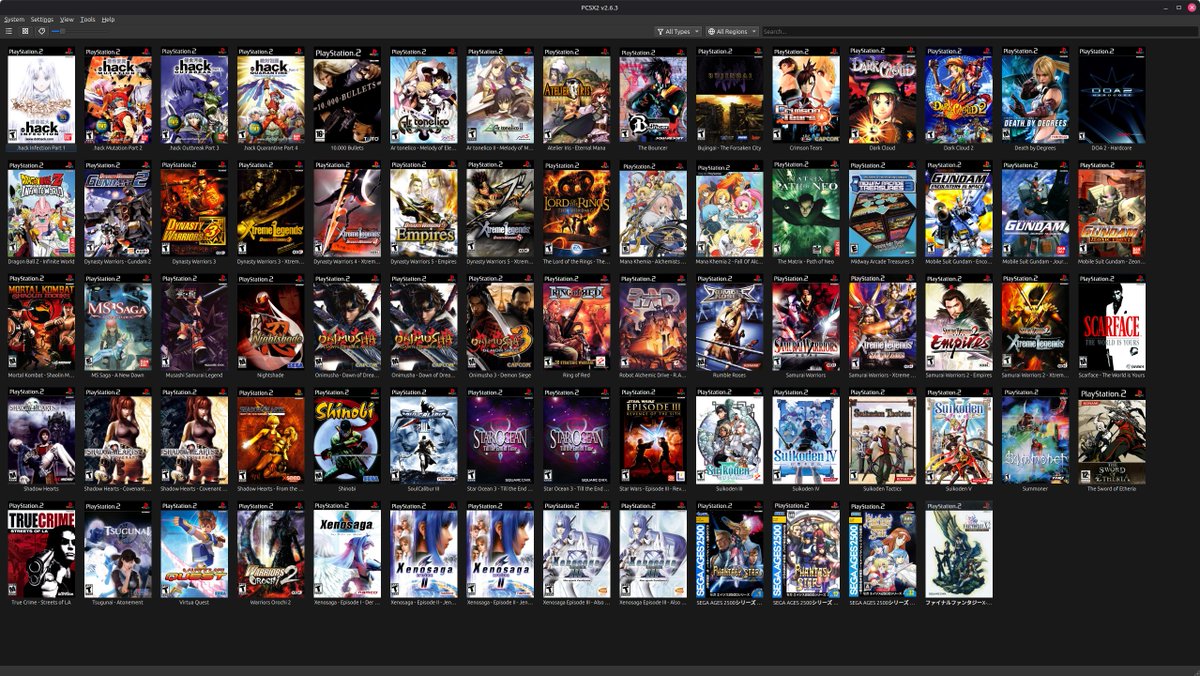Select the Dark Cloud 2 cover

(959, 95)
